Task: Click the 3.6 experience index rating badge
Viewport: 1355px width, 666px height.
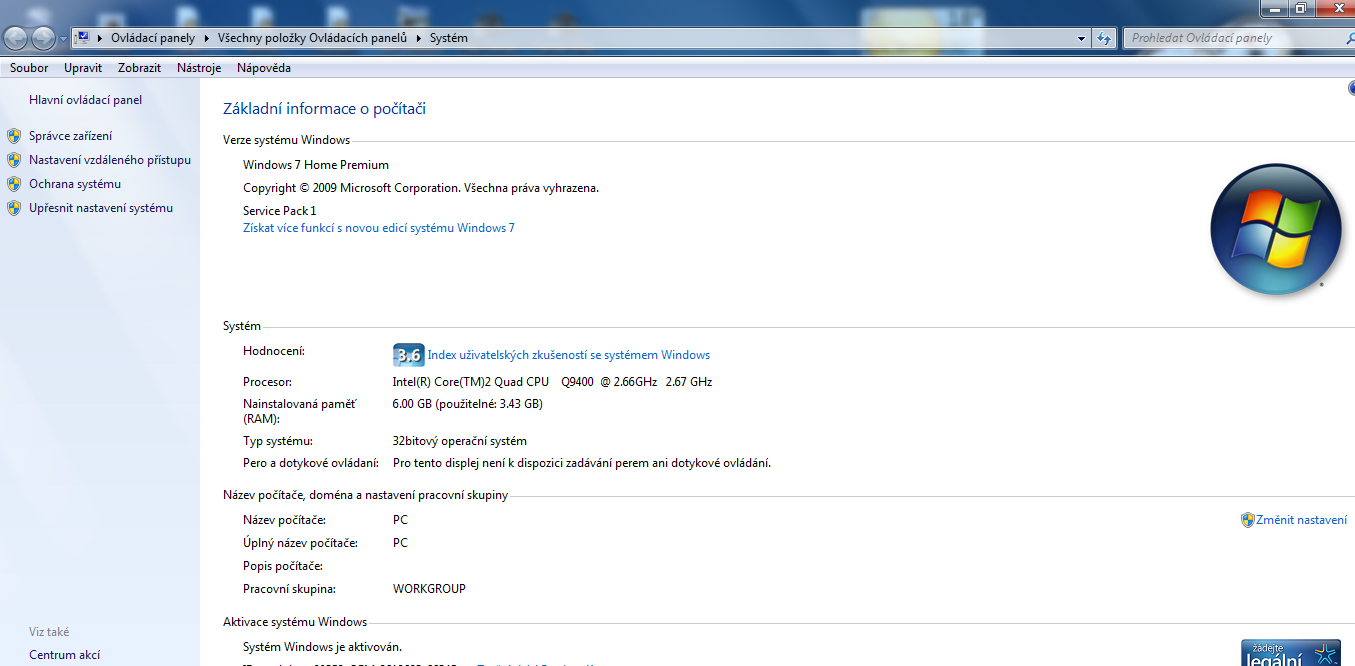Action: (x=408, y=355)
